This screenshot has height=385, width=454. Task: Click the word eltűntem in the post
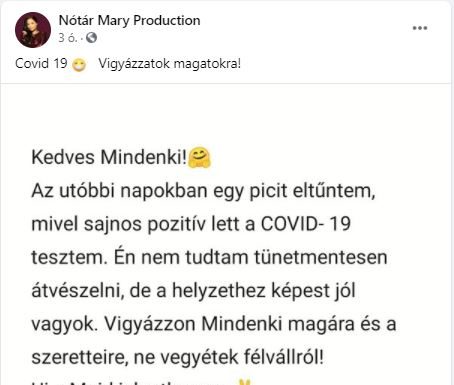(334, 191)
